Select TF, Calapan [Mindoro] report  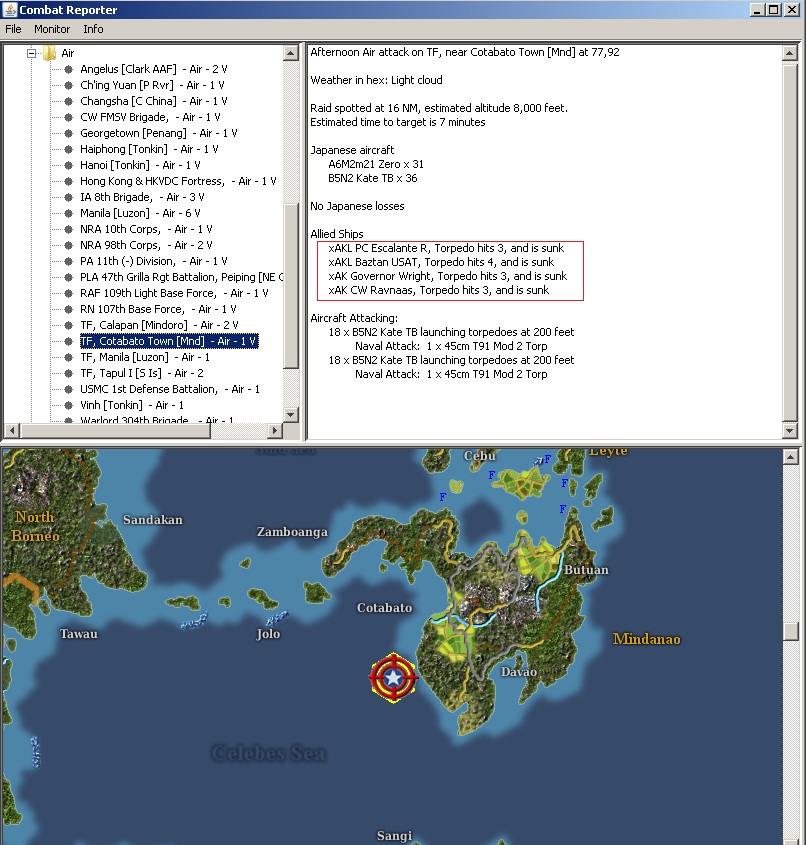159,325
